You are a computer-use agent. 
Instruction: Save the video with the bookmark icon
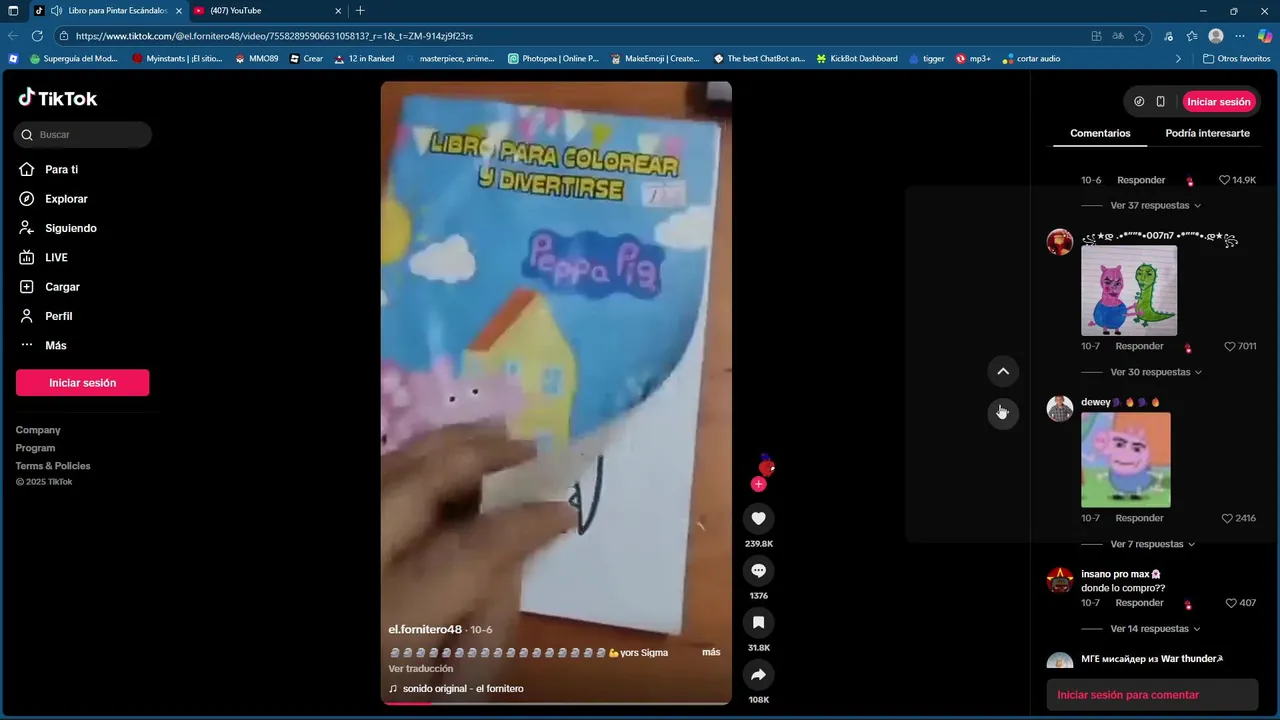coord(758,622)
